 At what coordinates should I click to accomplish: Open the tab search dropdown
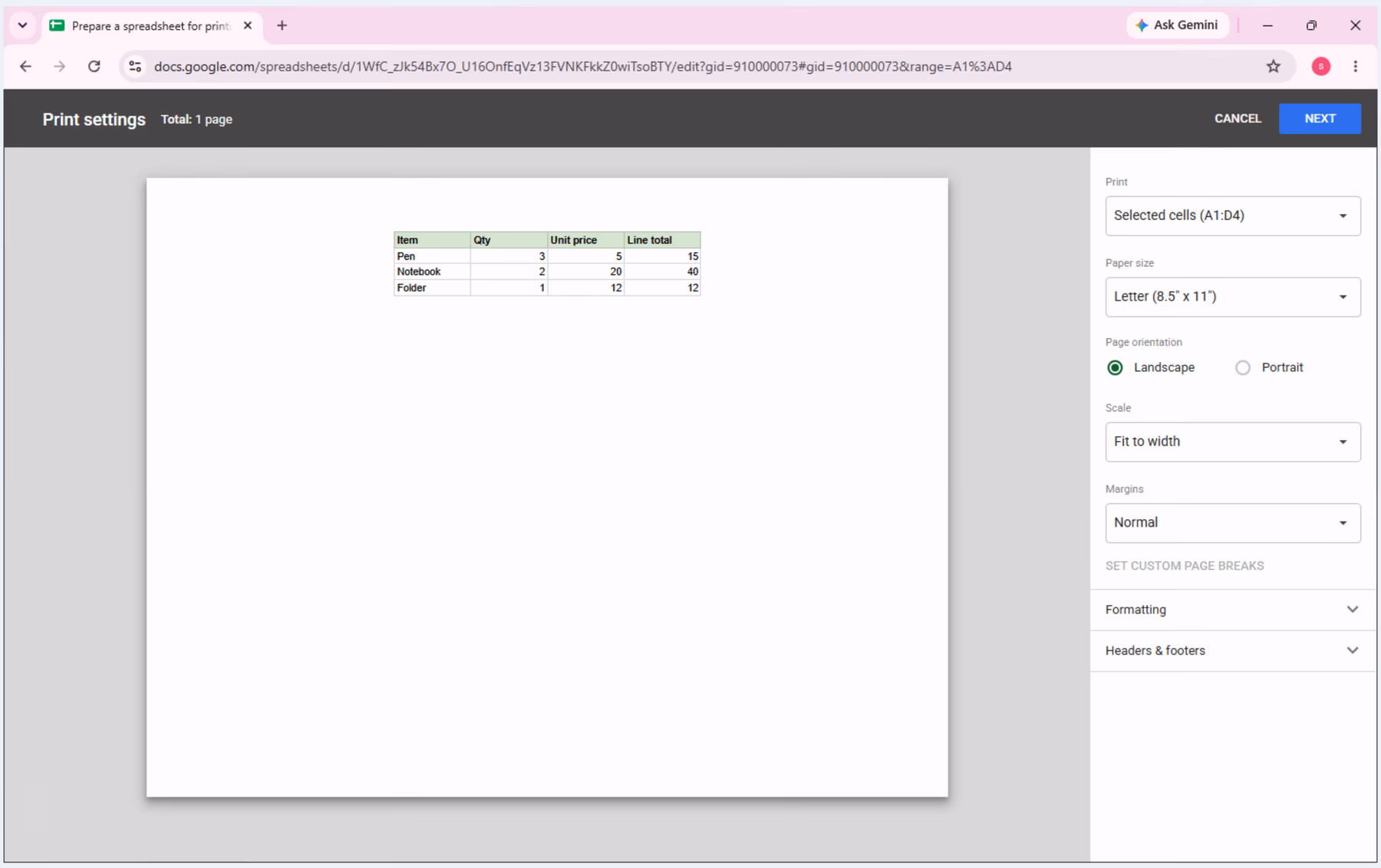(x=22, y=25)
